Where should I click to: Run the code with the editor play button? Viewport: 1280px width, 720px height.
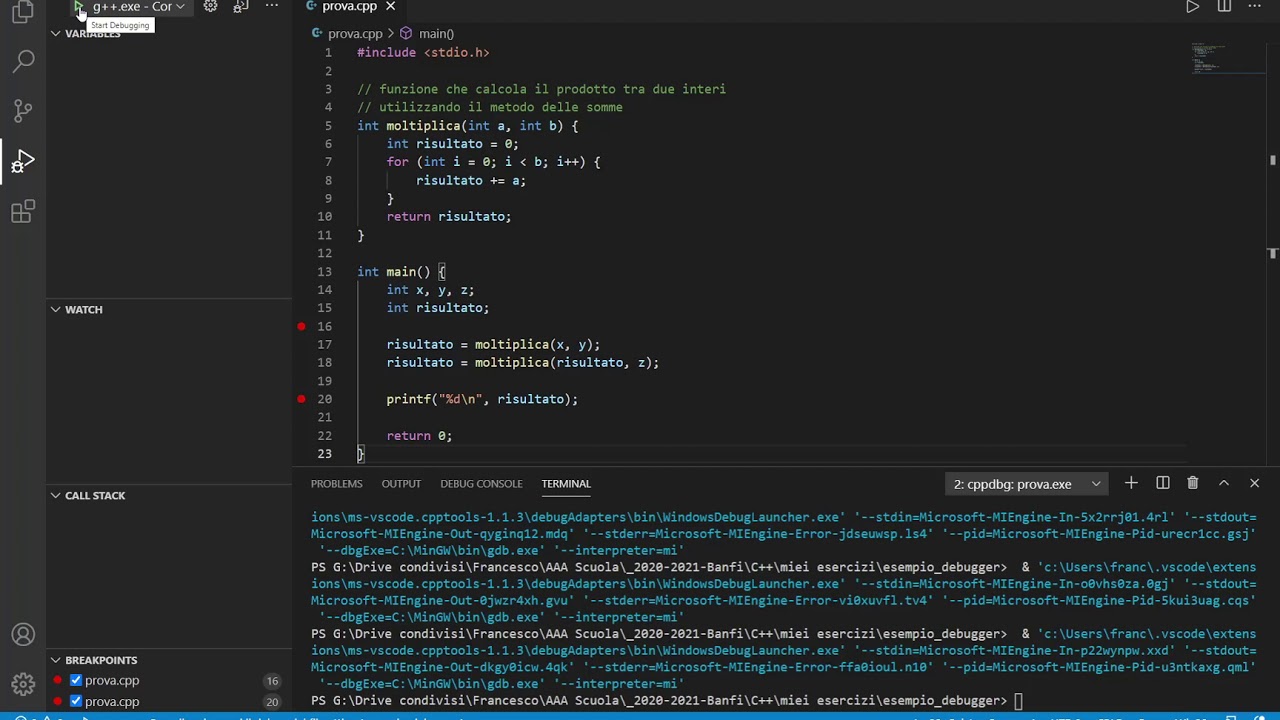pyautogui.click(x=1192, y=7)
